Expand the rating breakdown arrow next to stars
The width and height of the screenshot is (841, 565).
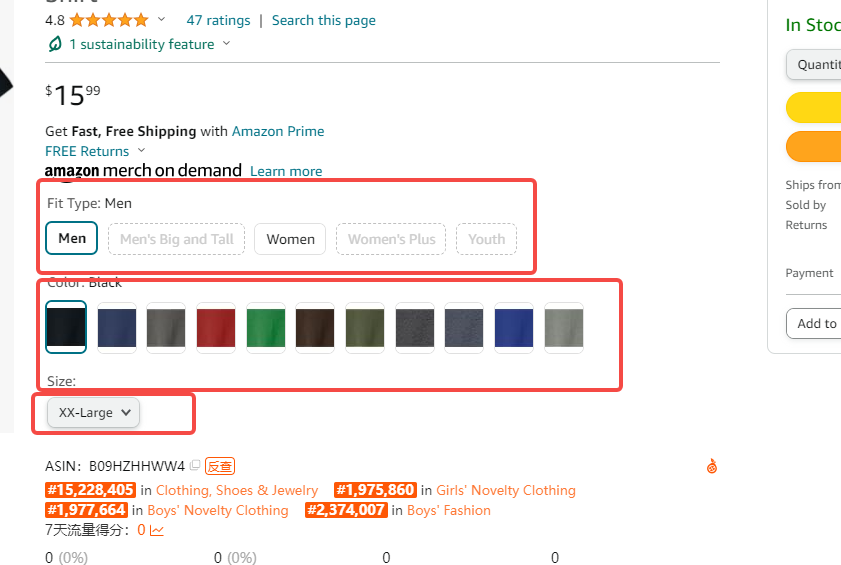tap(161, 20)
